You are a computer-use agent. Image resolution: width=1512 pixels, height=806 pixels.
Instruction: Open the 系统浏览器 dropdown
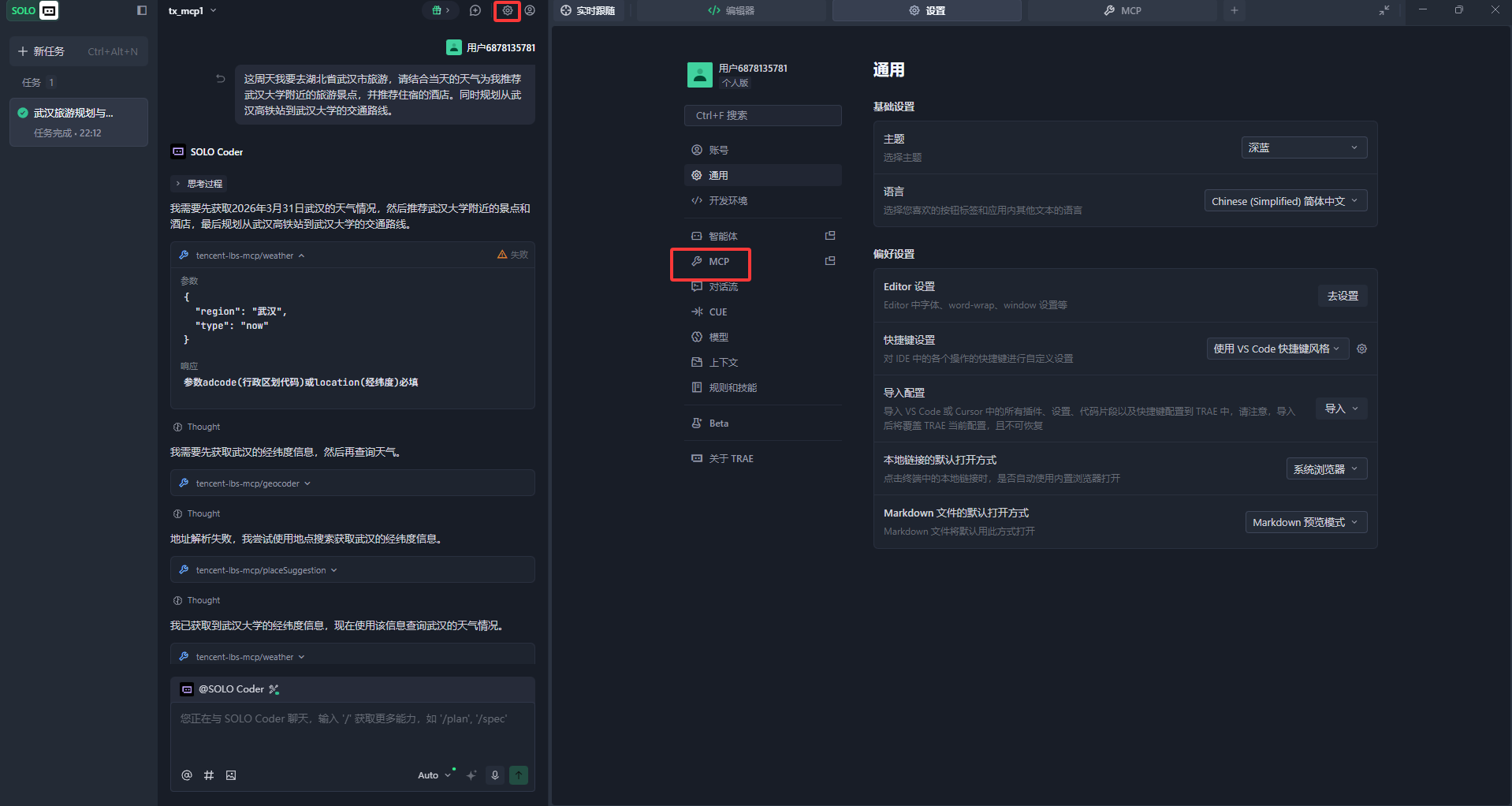pyautogui.click(x=1326, y=469)
